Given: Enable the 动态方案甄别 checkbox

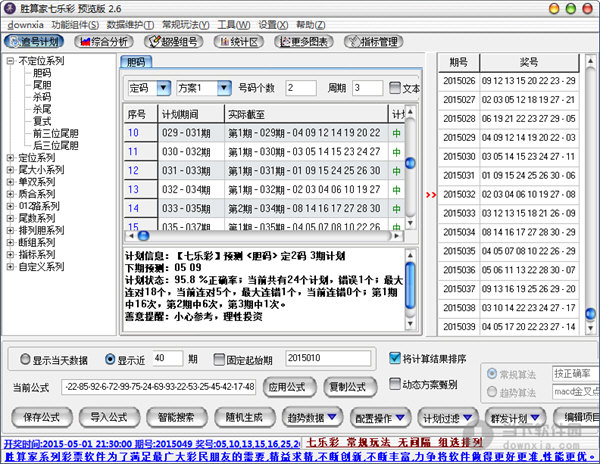Looking at the screenshot, I should click(x=395, y=384).
